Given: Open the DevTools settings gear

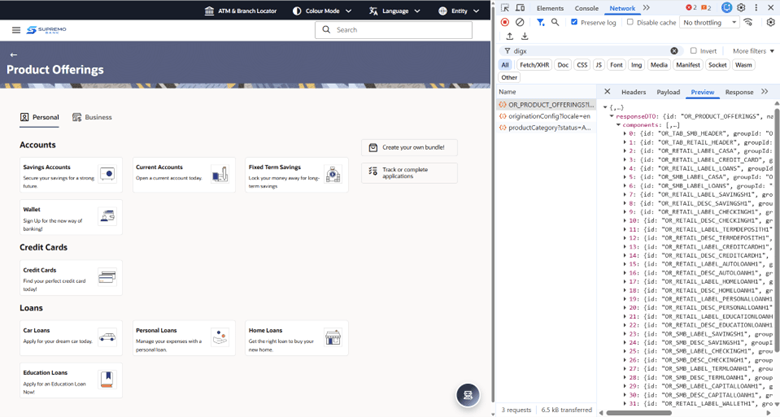Looking at the screenshot, I should click(741, 7).
